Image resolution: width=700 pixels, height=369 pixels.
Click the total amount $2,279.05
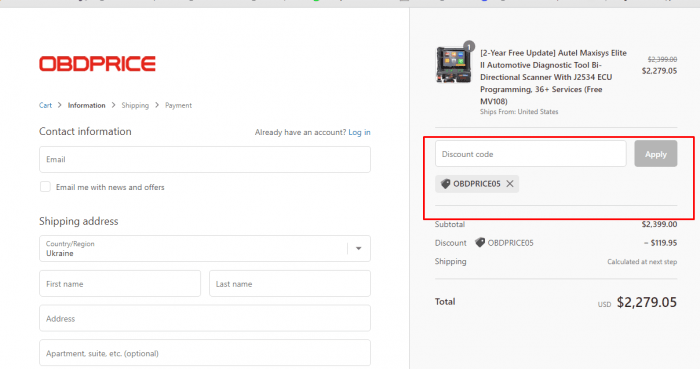646,303
